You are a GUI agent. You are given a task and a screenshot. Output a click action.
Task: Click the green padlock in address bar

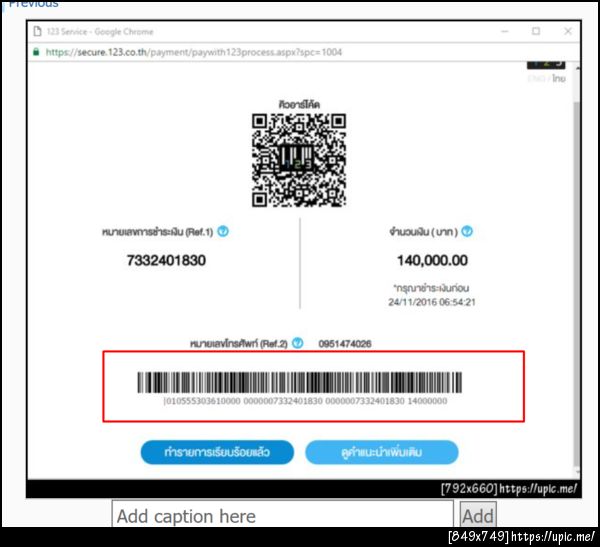click(x=36, y=52)
